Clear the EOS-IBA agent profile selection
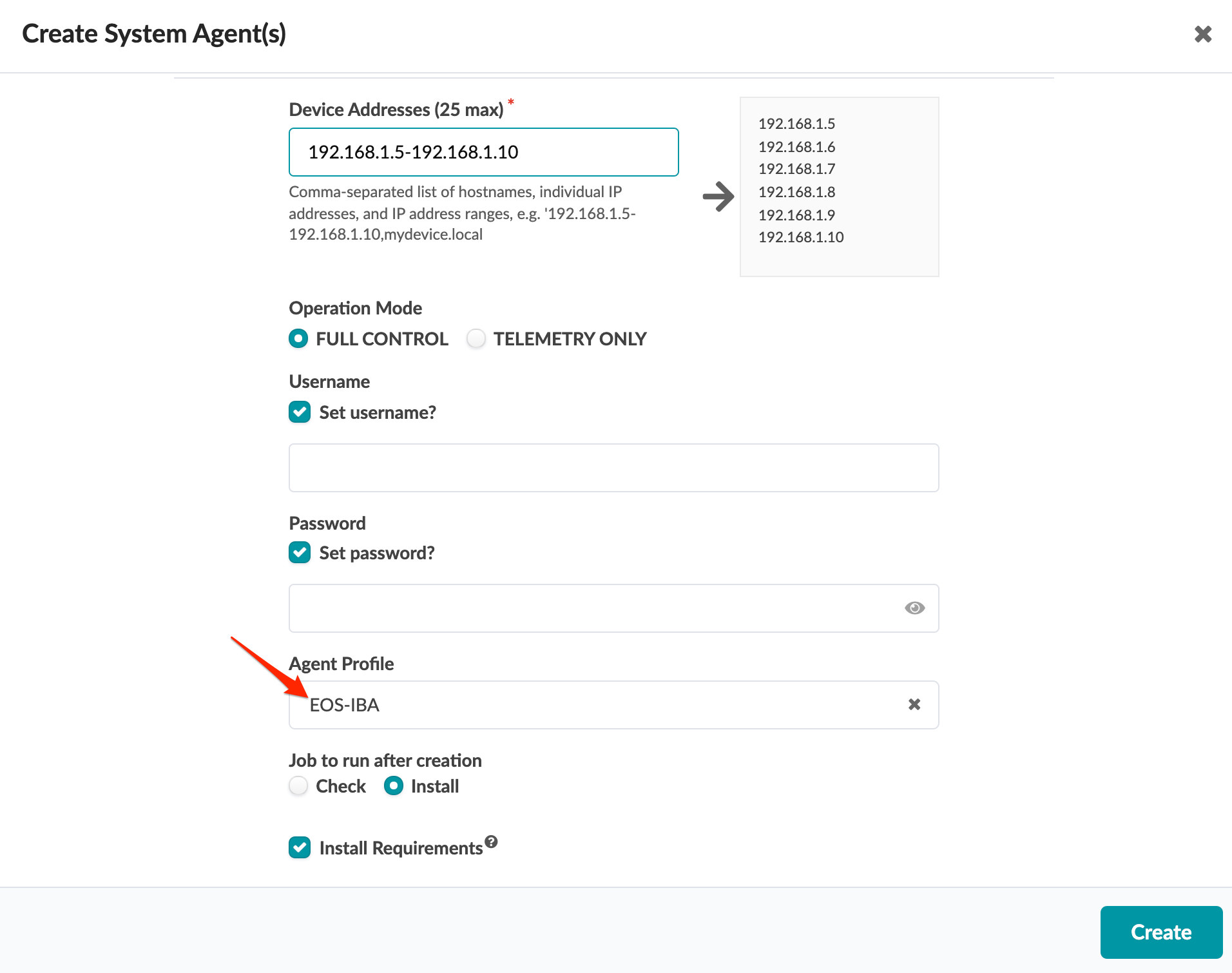This screenshot has width=1232, height=973. 914,705
